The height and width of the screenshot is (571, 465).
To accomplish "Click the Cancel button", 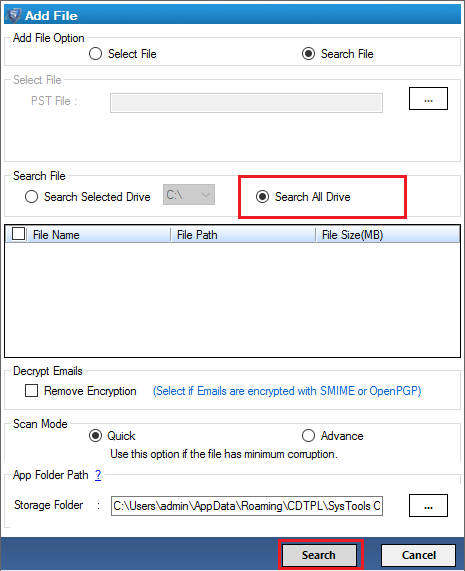I will pyautogui.click(x=418, y=555).
